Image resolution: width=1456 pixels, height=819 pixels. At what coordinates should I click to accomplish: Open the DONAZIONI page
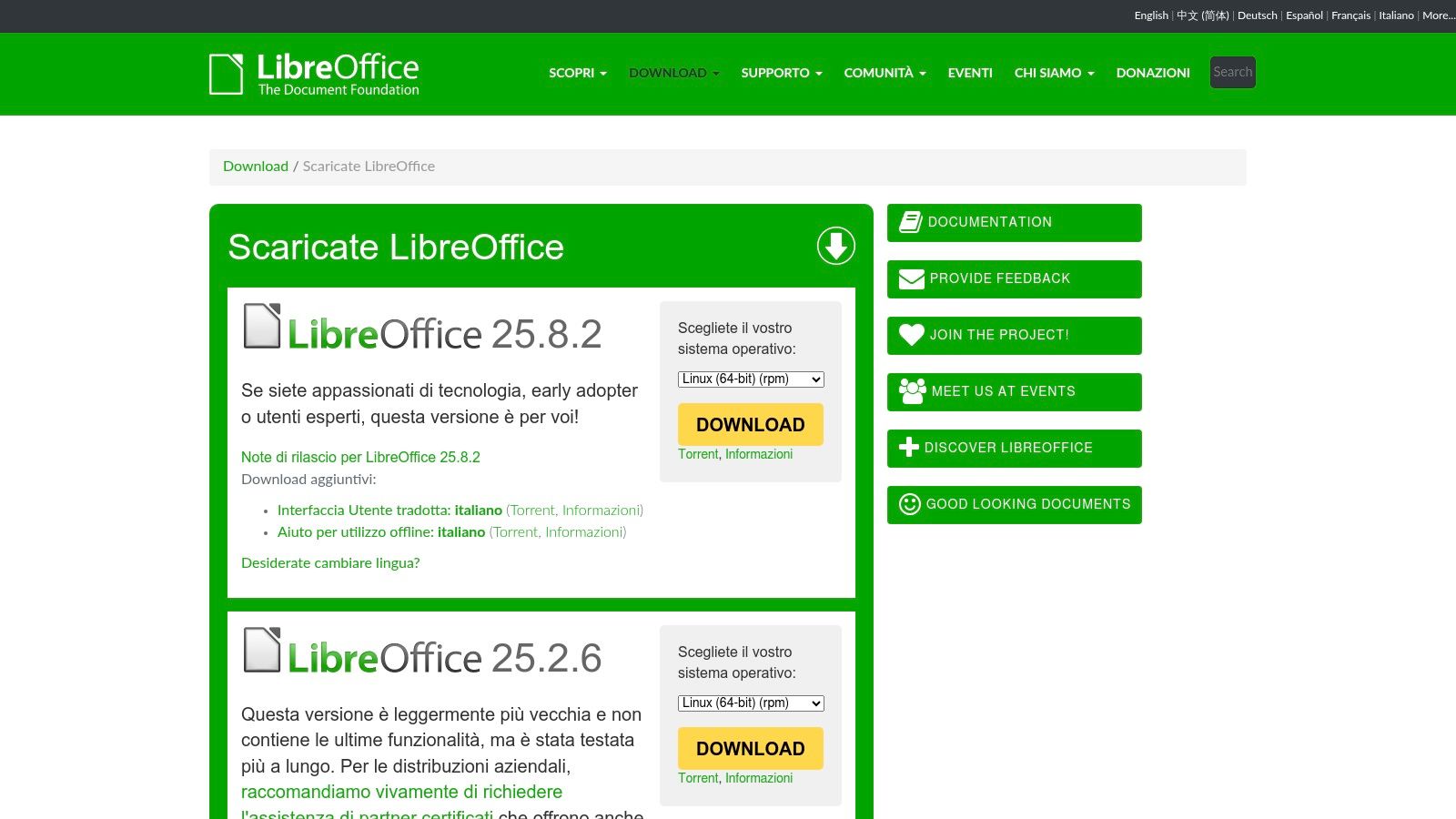click(1152, 73)
